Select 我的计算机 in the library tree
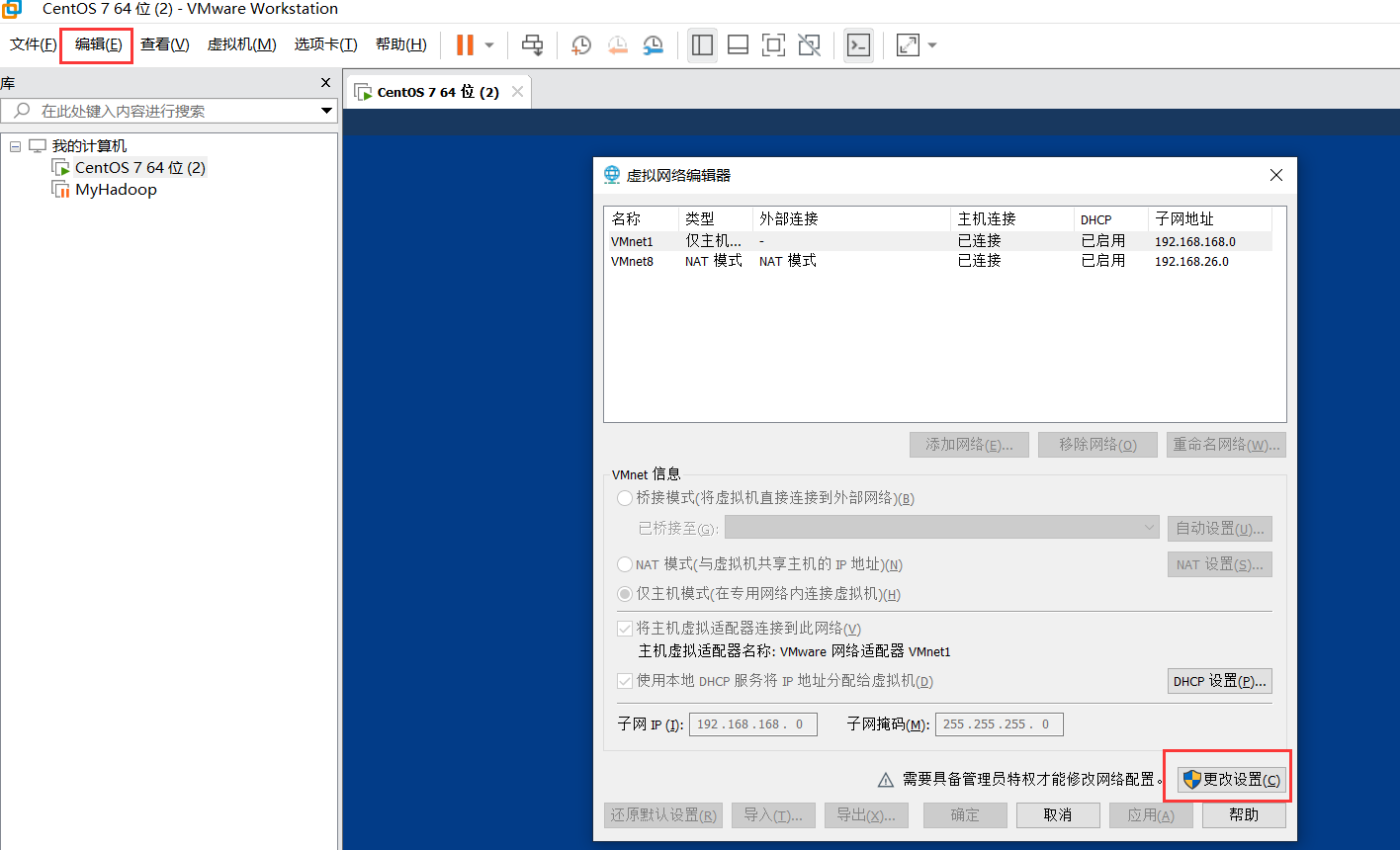Image resolution: width=1400 pixels, height=850 pixels. pyautogui.click(x=89, y=146)
